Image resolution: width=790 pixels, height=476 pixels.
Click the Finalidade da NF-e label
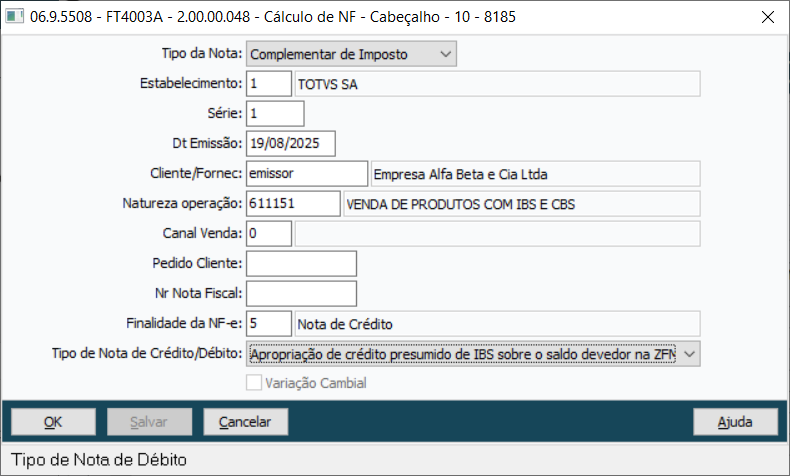184,323
